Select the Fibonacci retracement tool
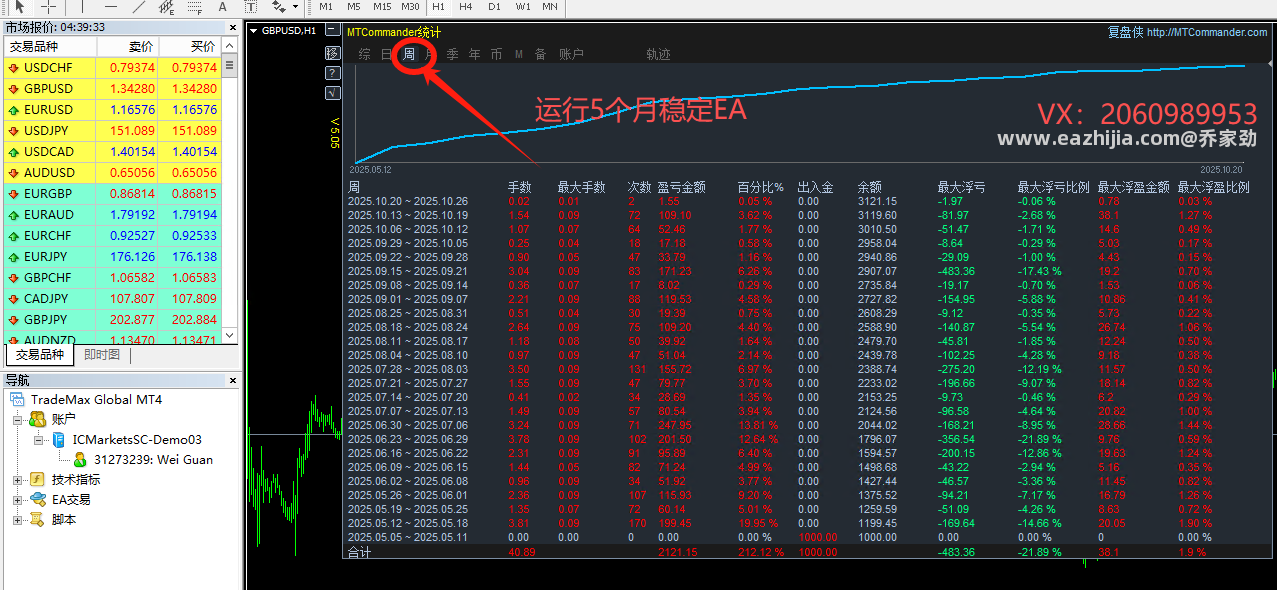 point(195,6)
